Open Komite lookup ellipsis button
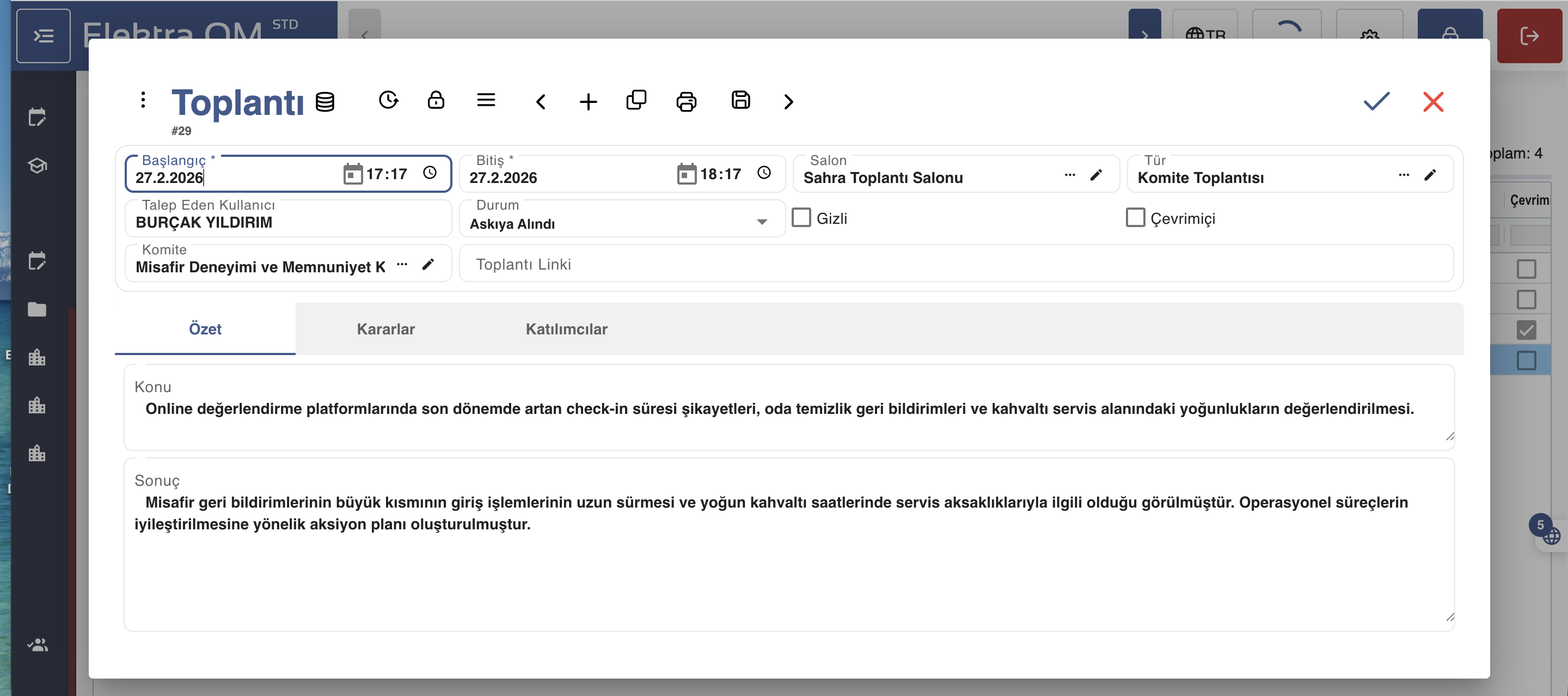The width and height of the screenshot is (1568, 696). point(402,264)
